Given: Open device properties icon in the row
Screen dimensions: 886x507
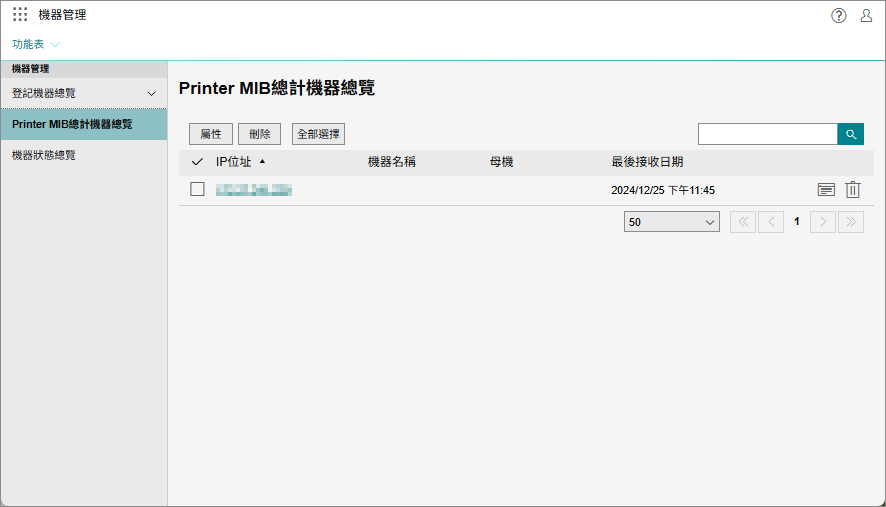Looking at the screenshot, I should [826, 190].
